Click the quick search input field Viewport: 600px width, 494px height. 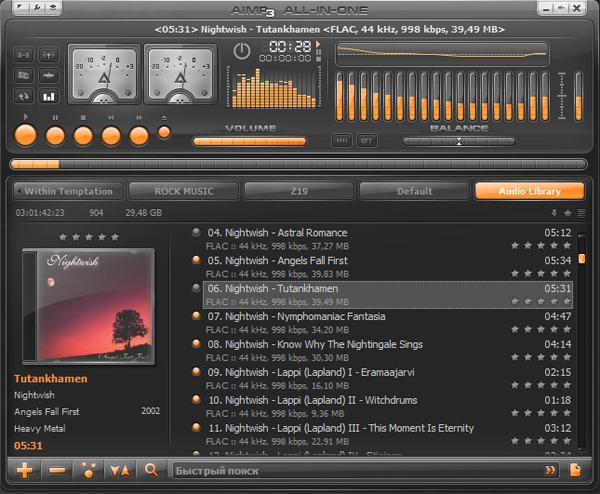coord(358,471)
